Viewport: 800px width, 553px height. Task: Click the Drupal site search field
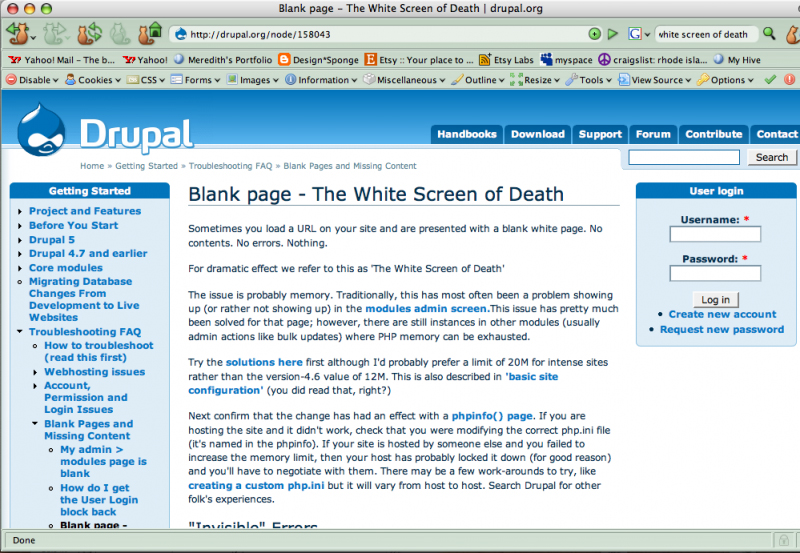(x=684, y=157)
